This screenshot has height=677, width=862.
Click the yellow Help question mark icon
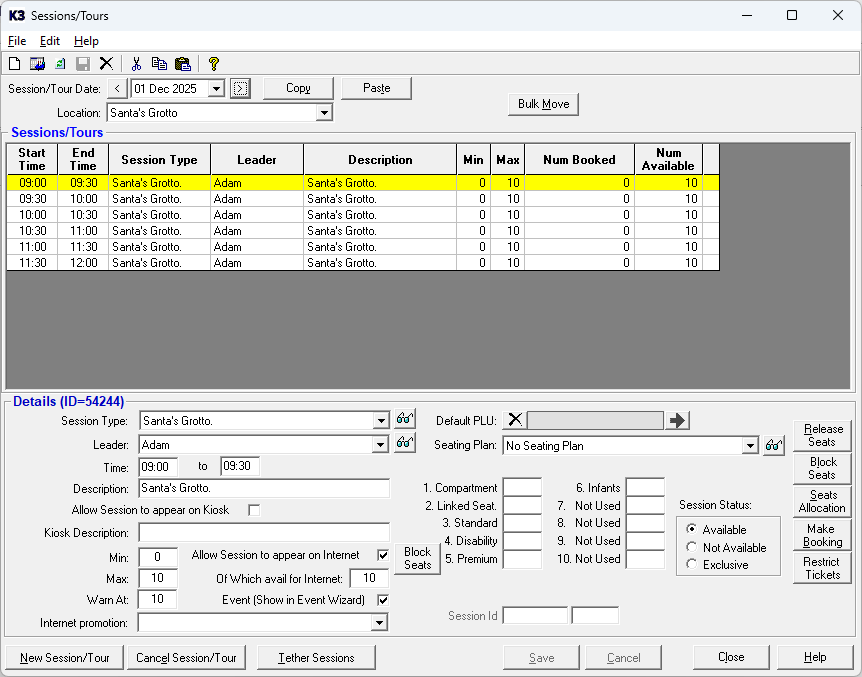pos(213,64)
